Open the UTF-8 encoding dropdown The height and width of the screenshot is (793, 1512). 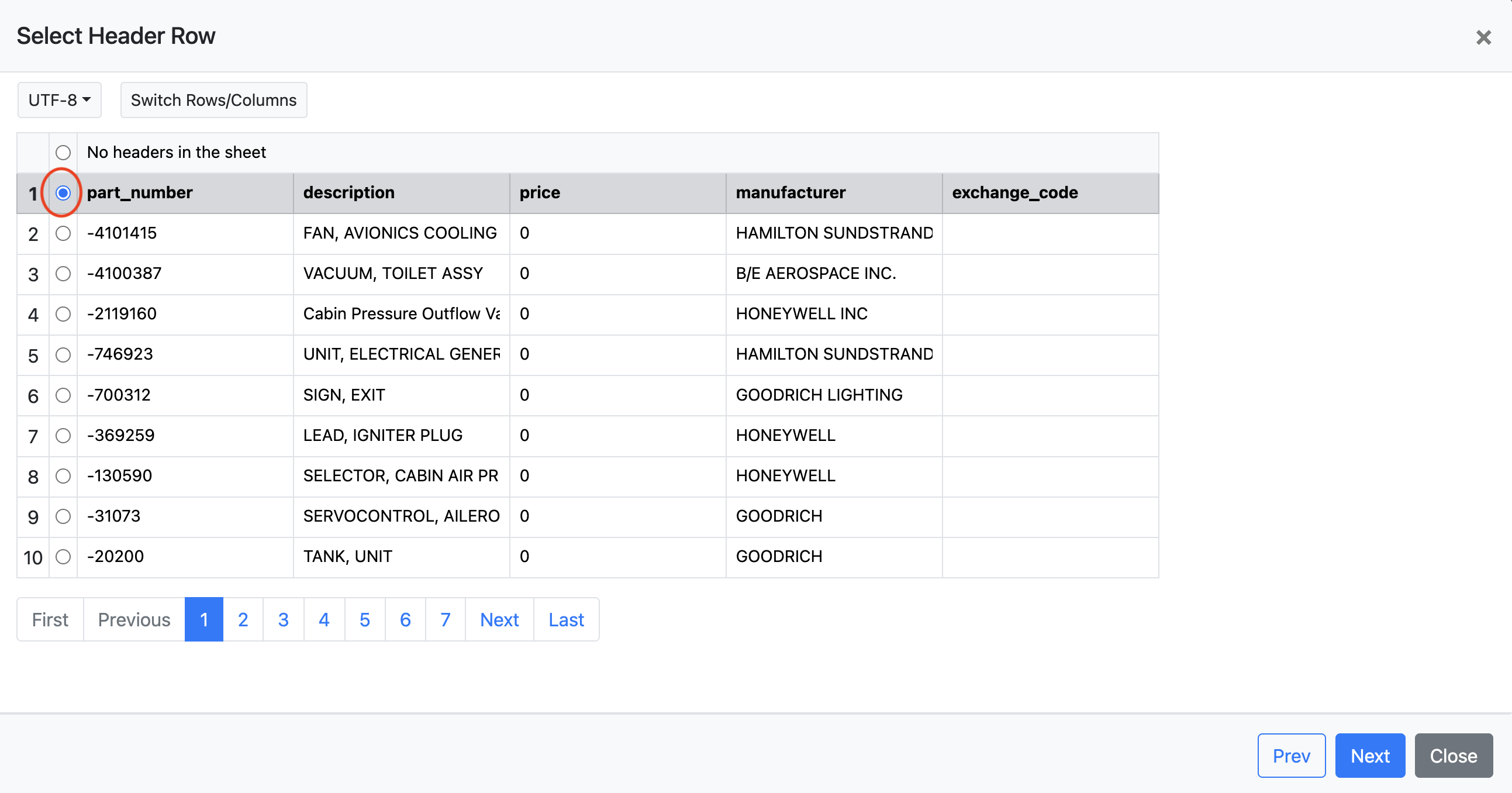coord(59,100)
